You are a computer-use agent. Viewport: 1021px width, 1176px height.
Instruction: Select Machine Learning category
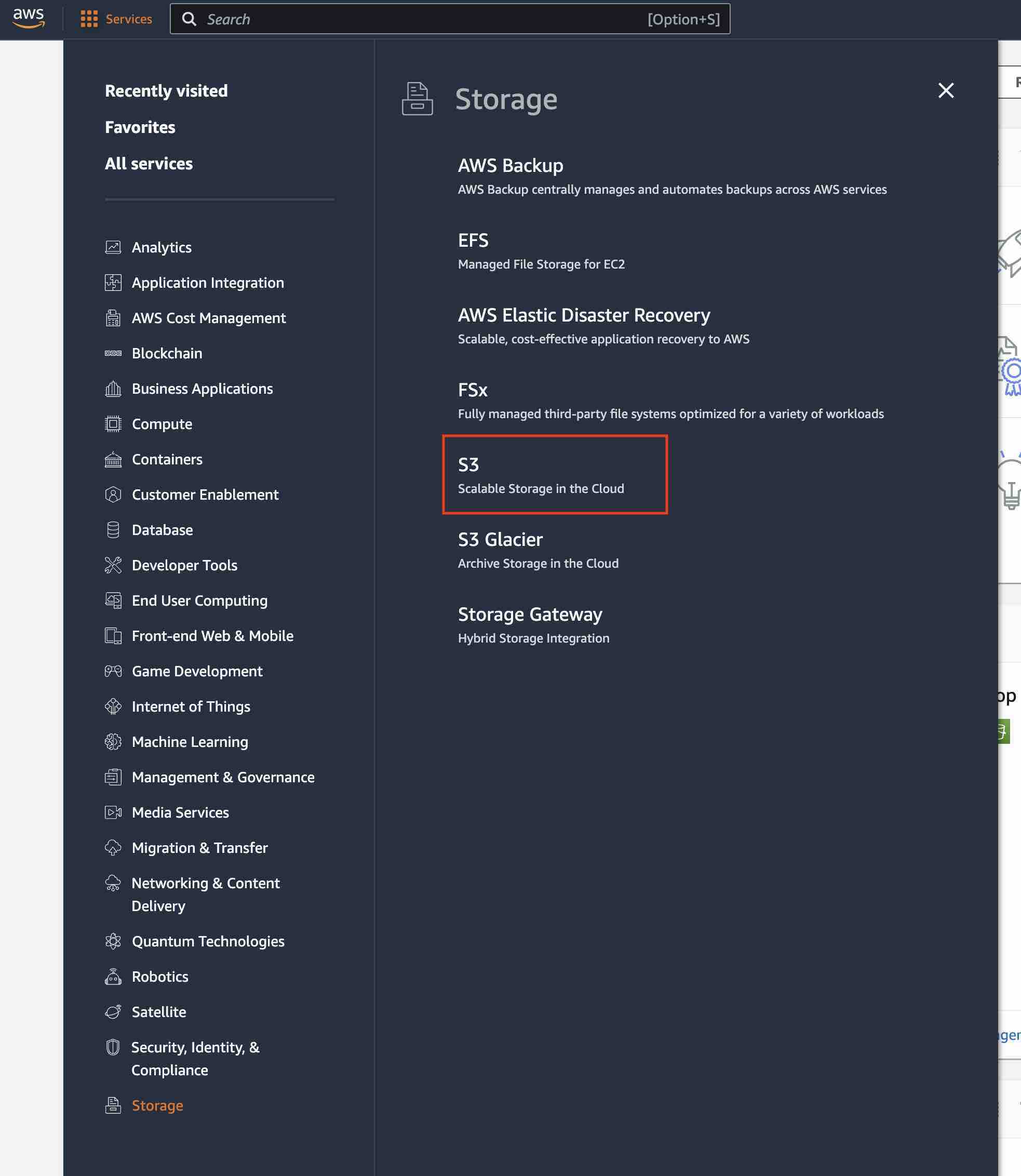190,742
